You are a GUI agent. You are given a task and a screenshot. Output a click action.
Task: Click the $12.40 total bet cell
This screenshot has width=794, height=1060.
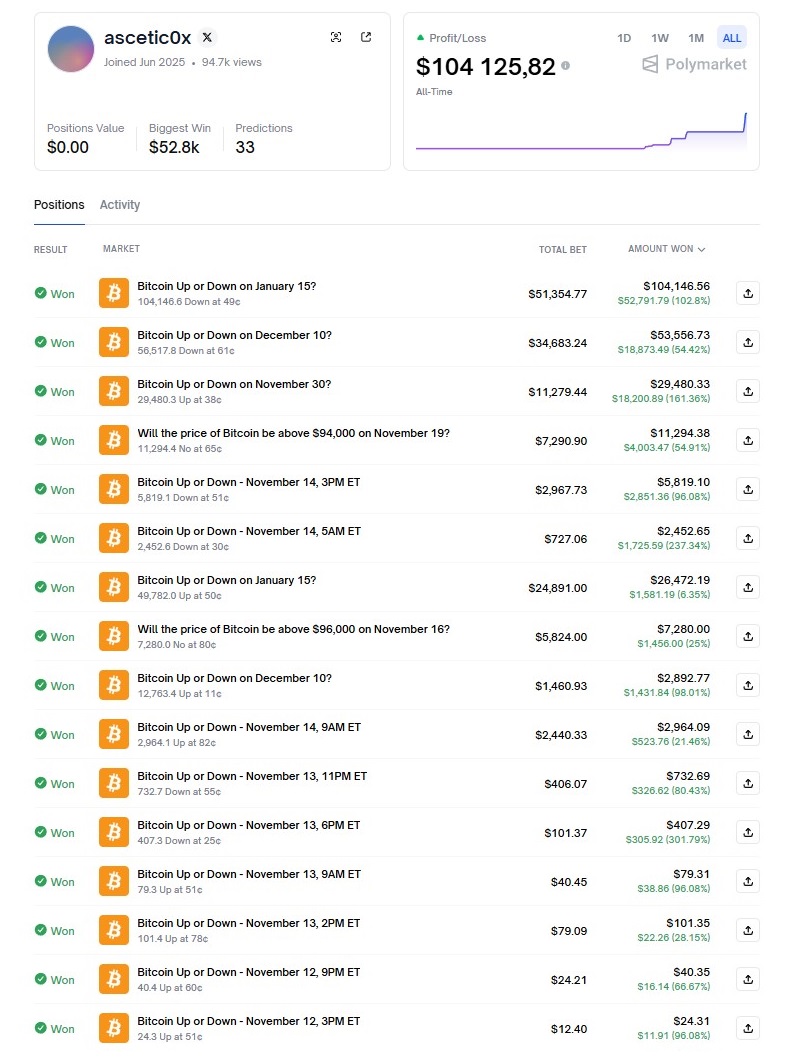(x=569, y=1030)
